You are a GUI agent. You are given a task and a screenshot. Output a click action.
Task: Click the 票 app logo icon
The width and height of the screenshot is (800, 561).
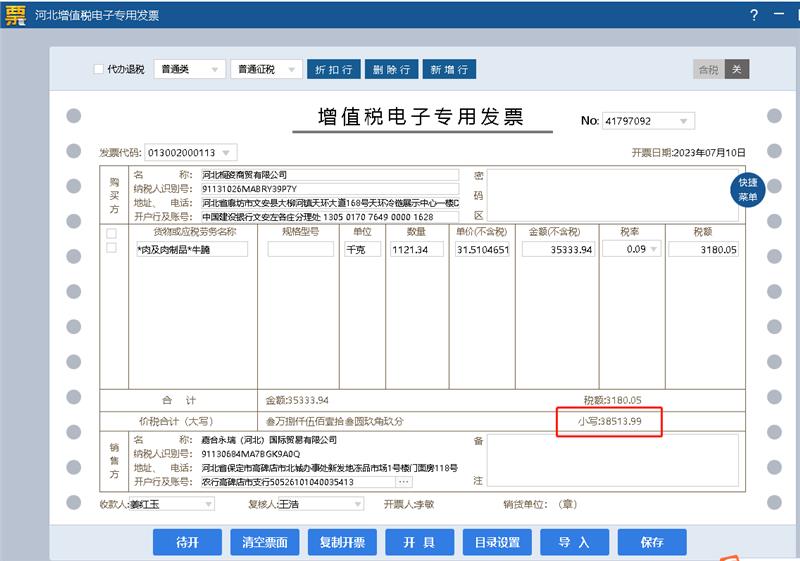tap(15, 15)
